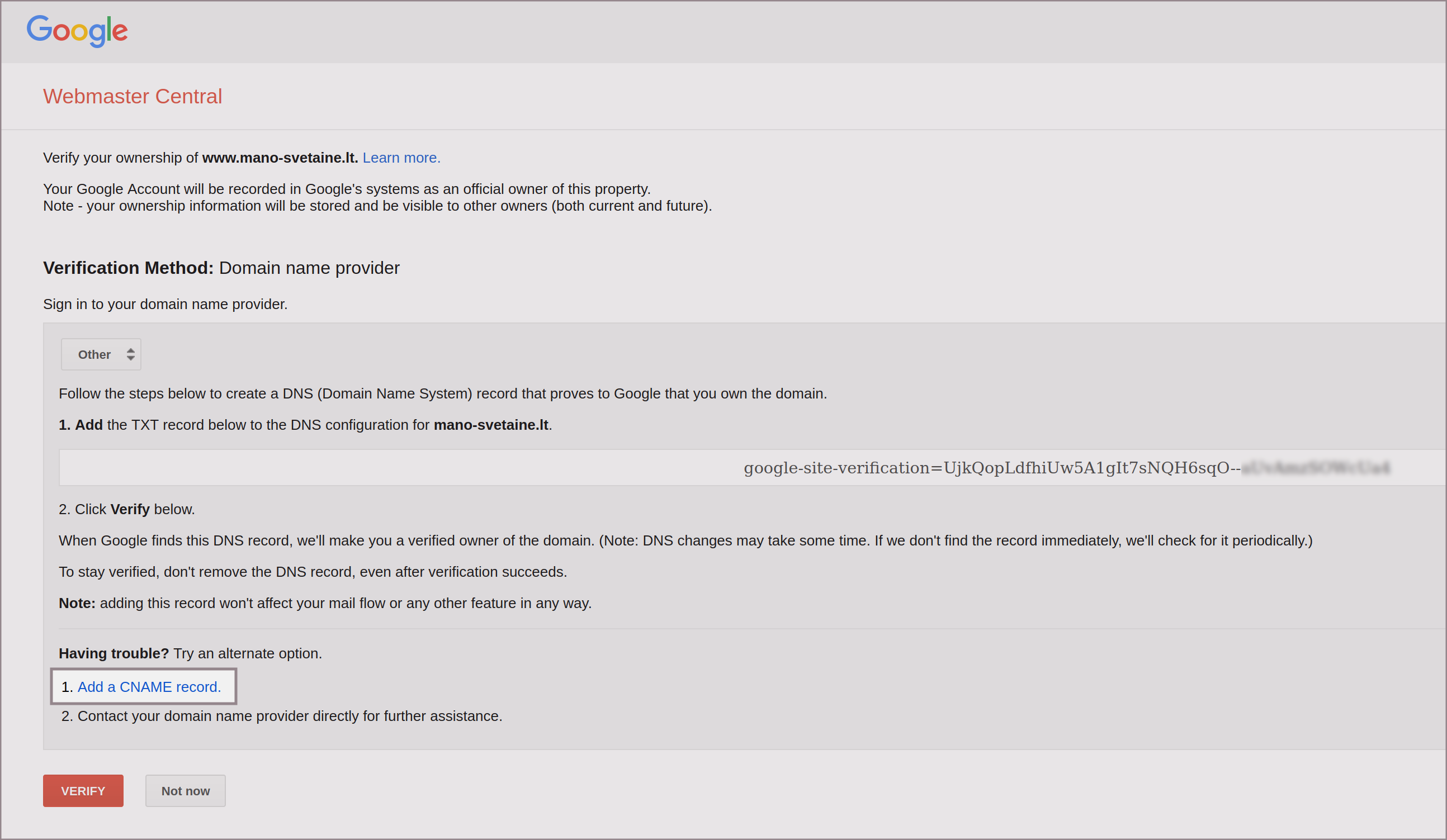Click the Not now button
The image size is (1447, 840).
(185, 791)
